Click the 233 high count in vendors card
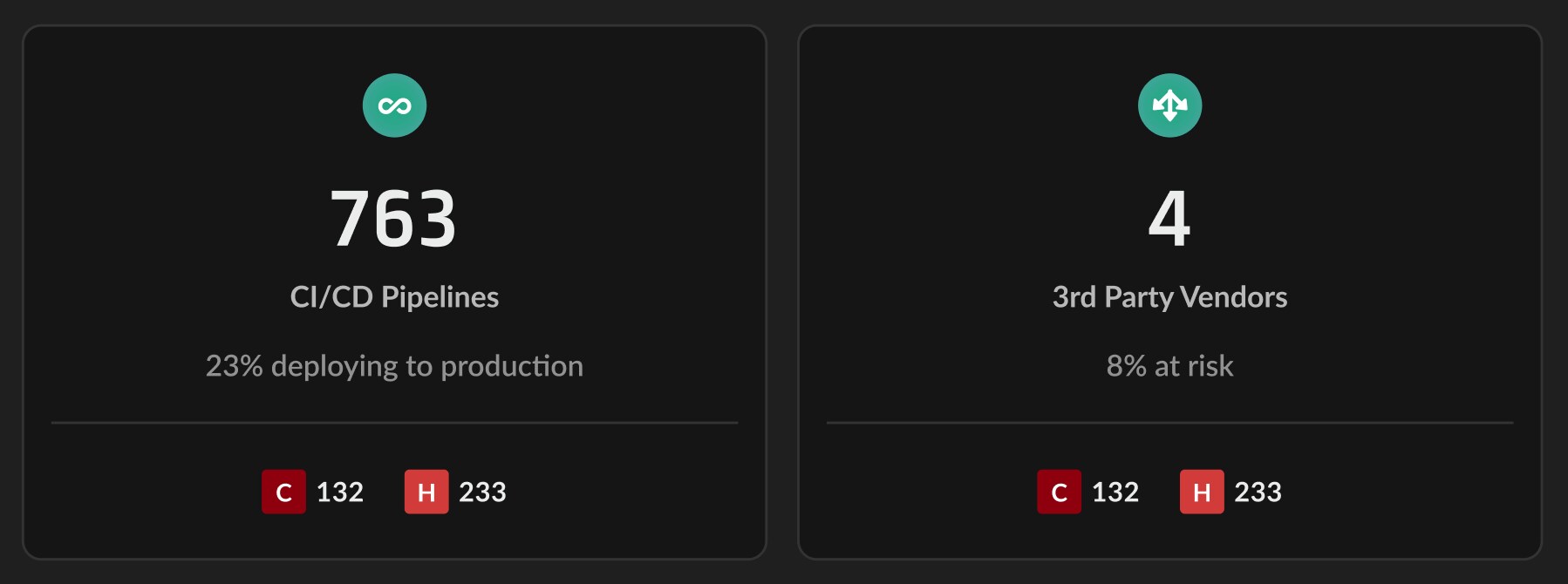Screen dimensions: 1568x584 click(1258, 492)
